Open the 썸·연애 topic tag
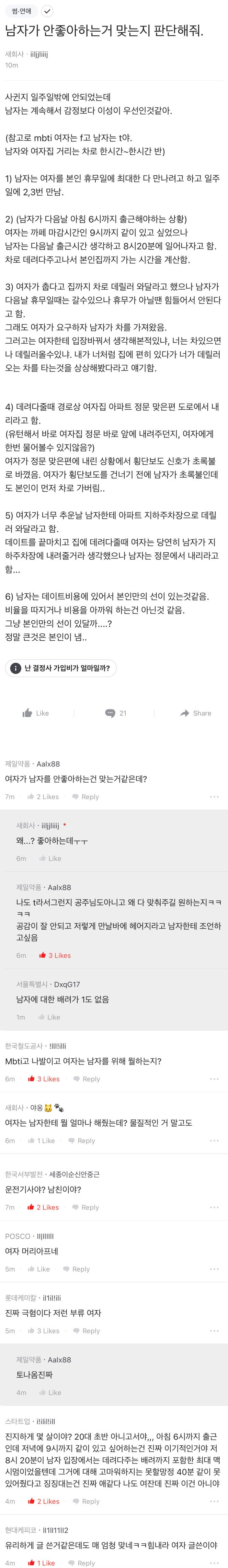Screen dimensions: 228x1568 pos(21,11)
